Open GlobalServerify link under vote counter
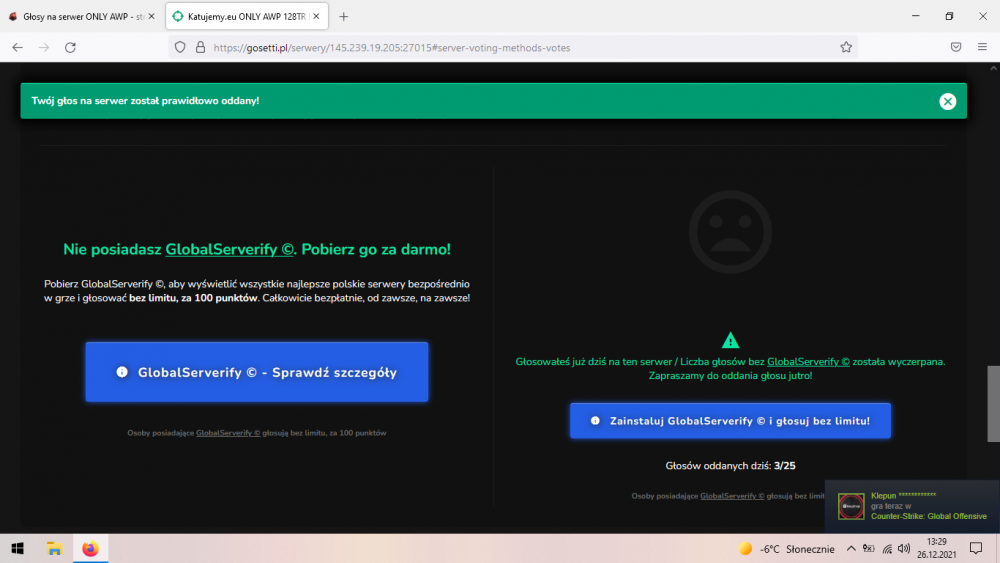This screenshot has width=1000, height=563. pyautogui.click(x=732, y=496)
